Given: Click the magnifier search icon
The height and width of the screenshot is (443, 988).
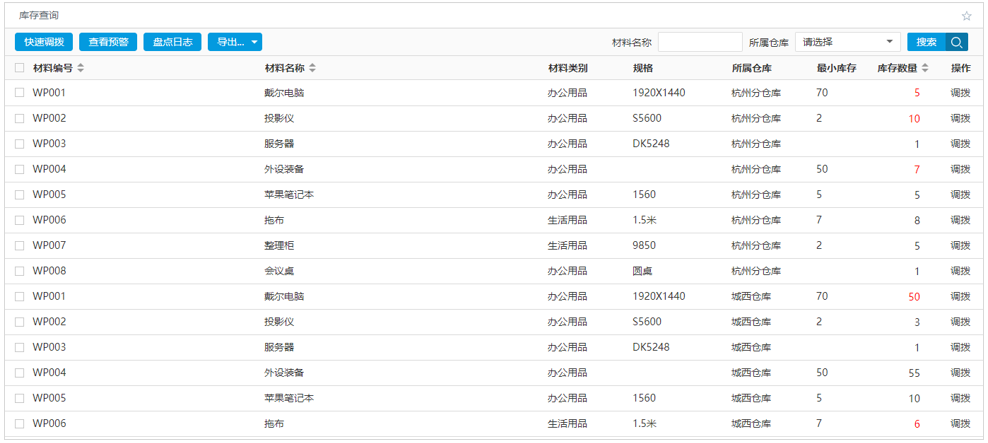Looking at the screenshot, I should (957, 42).
